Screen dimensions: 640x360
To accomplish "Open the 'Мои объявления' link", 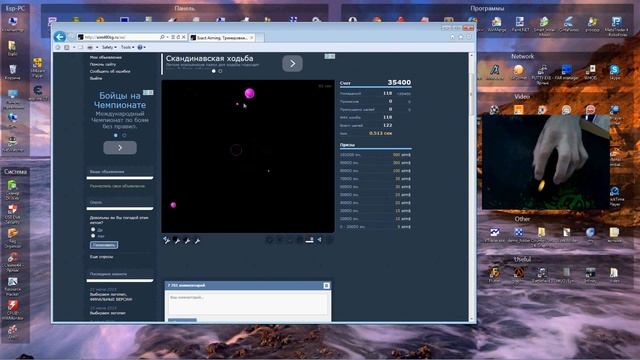I will pos(105,58).
